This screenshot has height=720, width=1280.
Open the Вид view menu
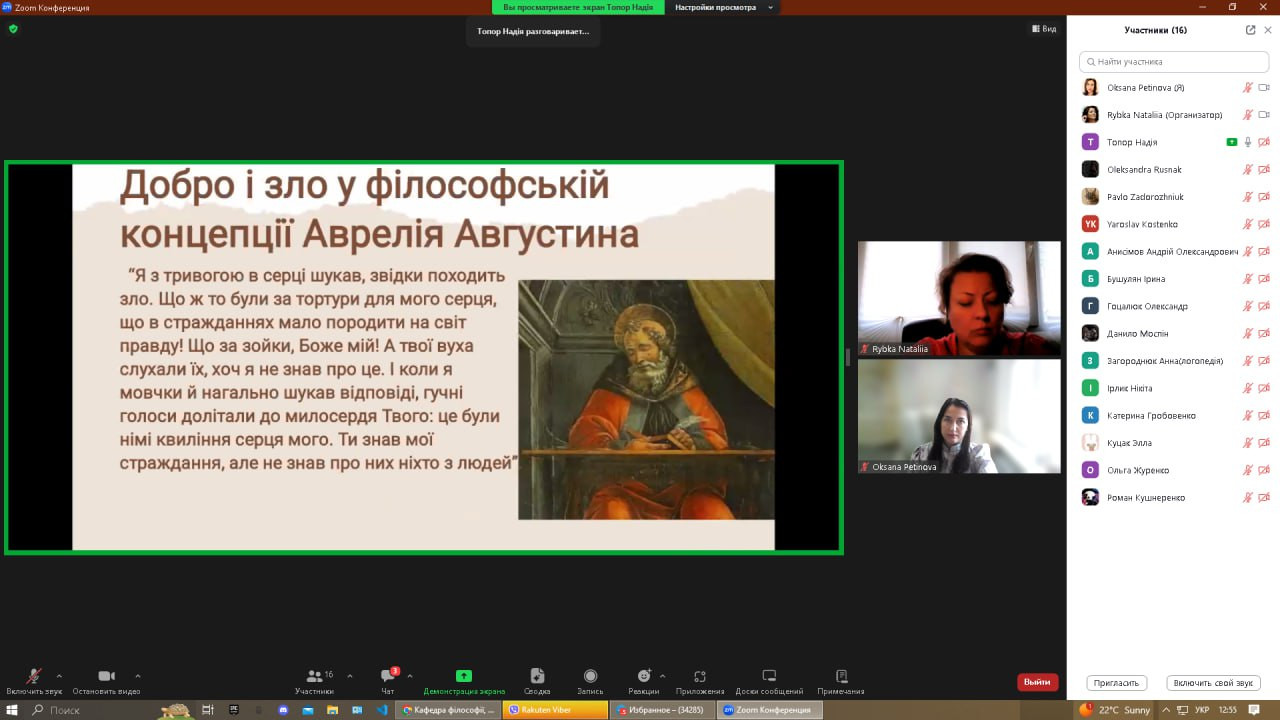pyautogui.click(x=1044, y=29)
